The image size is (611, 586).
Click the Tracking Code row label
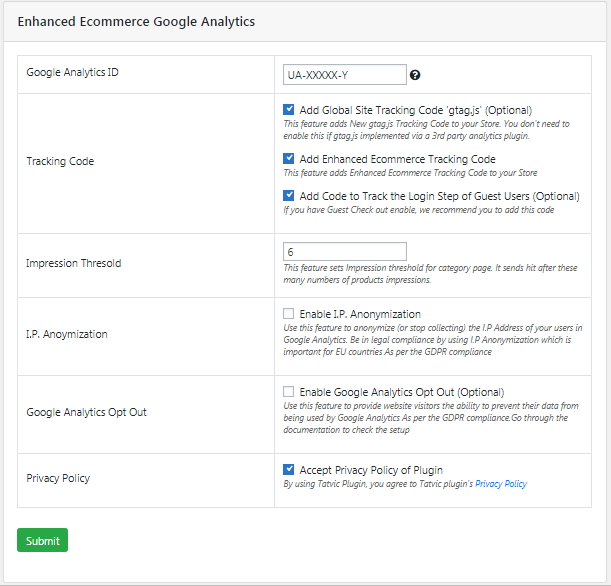tap(60, 161)
